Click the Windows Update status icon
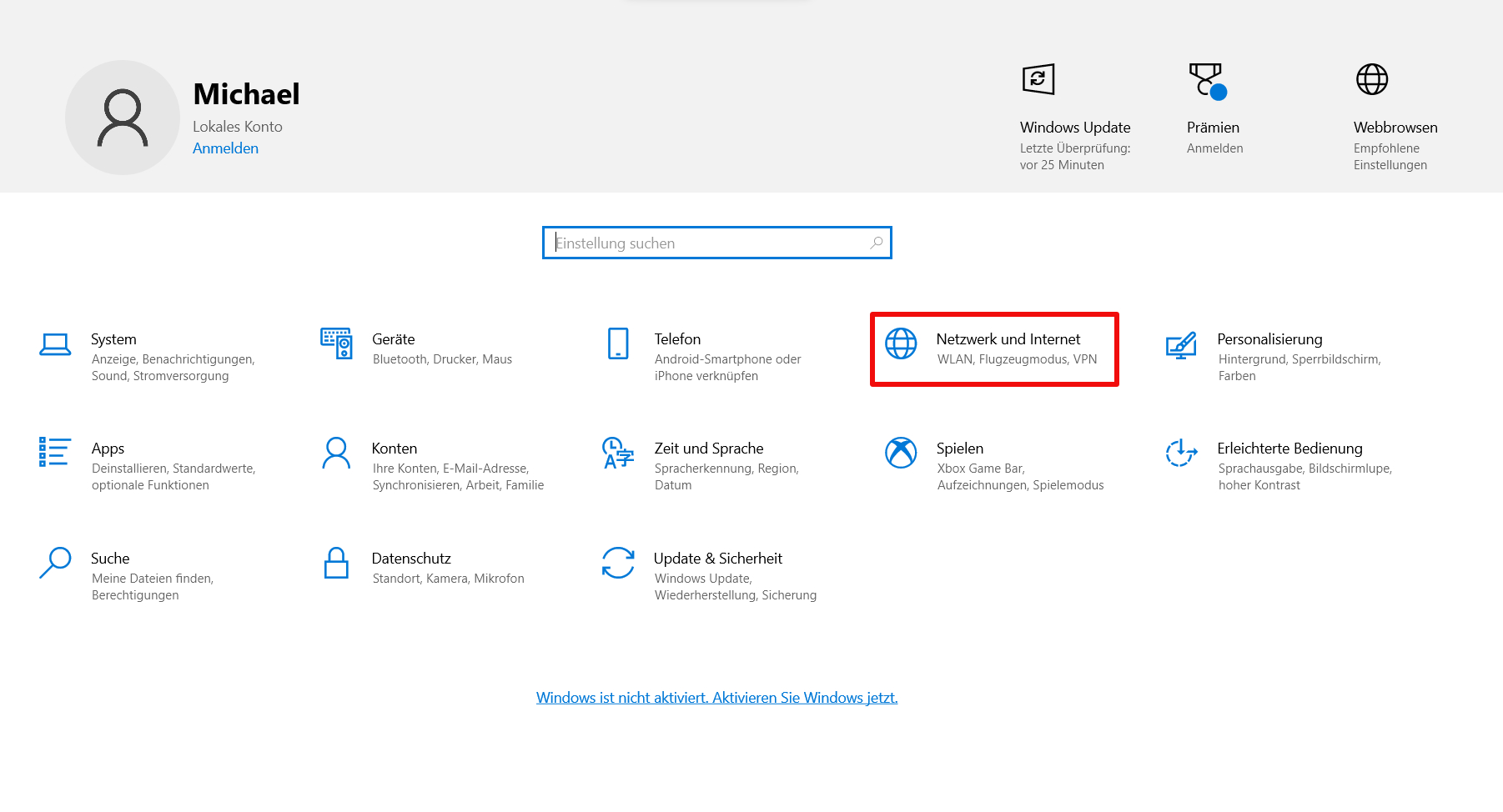Screen dimensions: 1503x812 (1038, 80)
